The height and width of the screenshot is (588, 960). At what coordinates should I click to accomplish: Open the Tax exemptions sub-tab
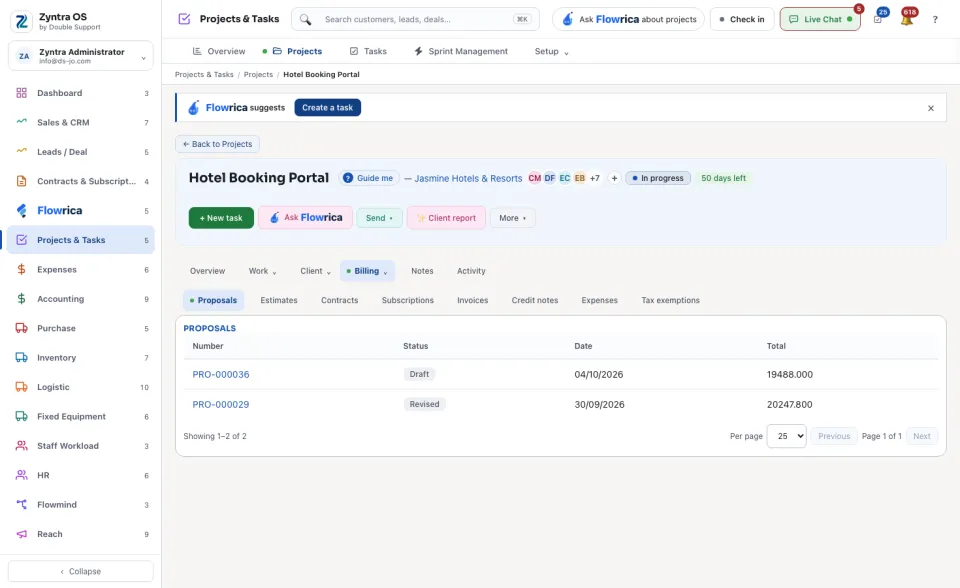[x=670, y=300]
